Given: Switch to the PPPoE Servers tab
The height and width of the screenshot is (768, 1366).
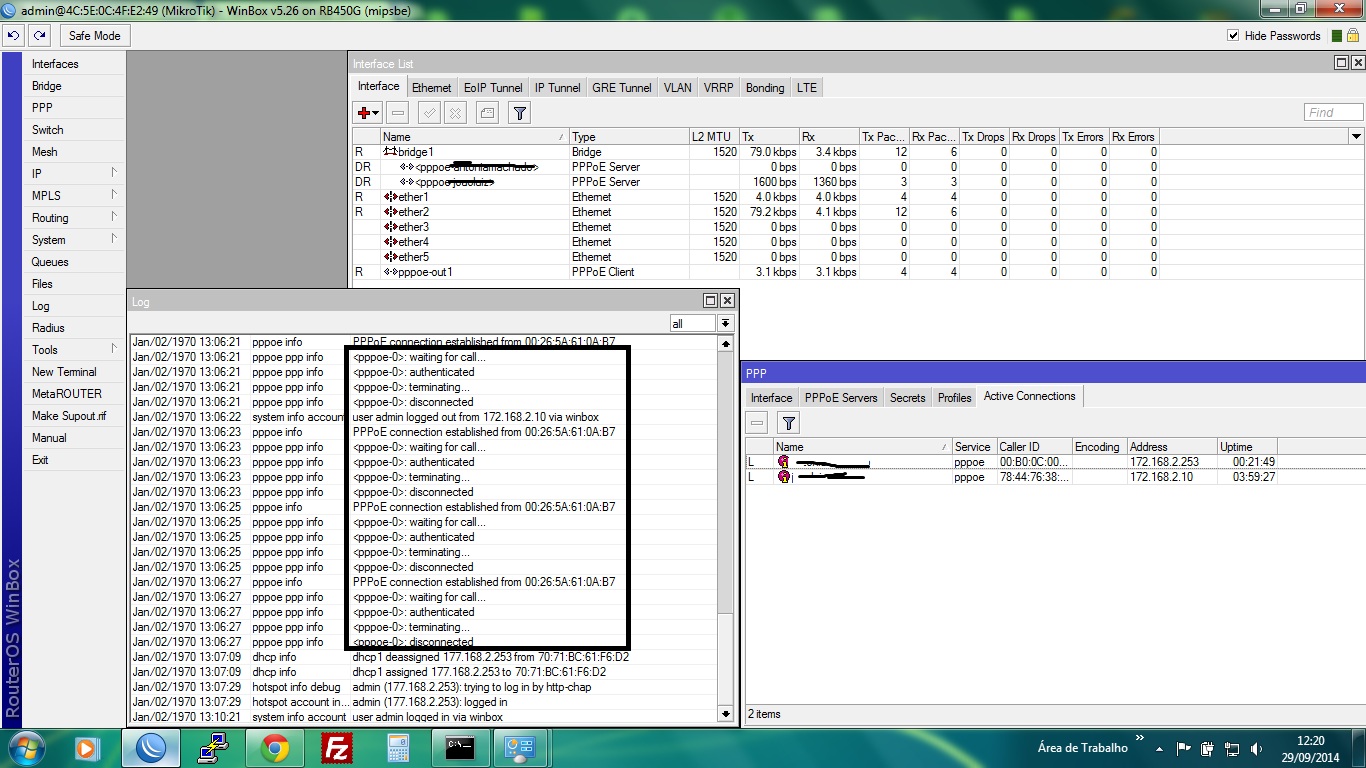Looking at the screenshot, I should click(x=840, y=398).
